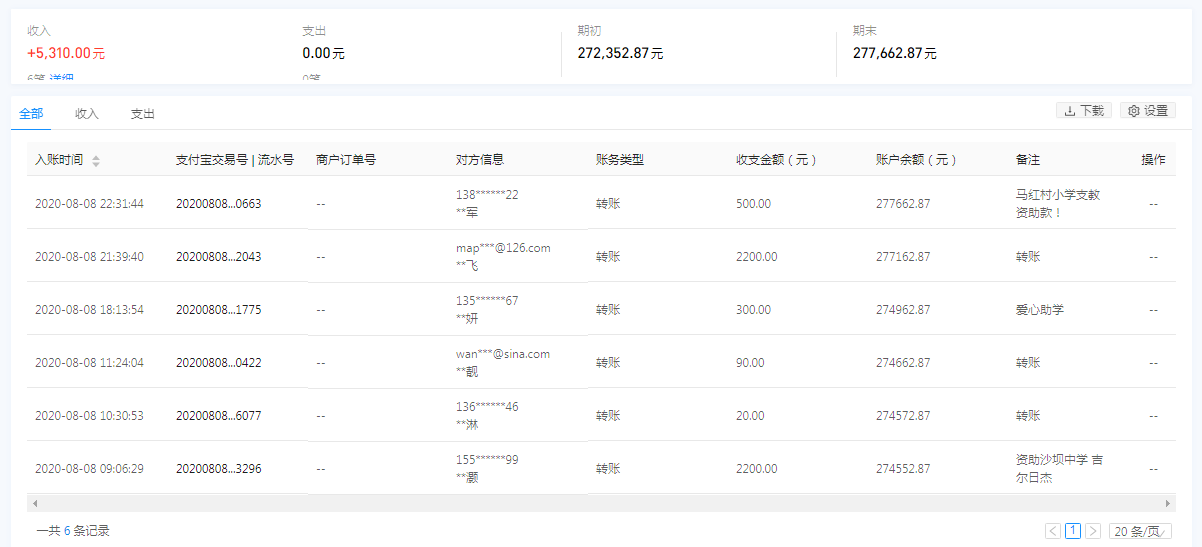Click the 爱心助学 remark cell

coord(1040,310)
